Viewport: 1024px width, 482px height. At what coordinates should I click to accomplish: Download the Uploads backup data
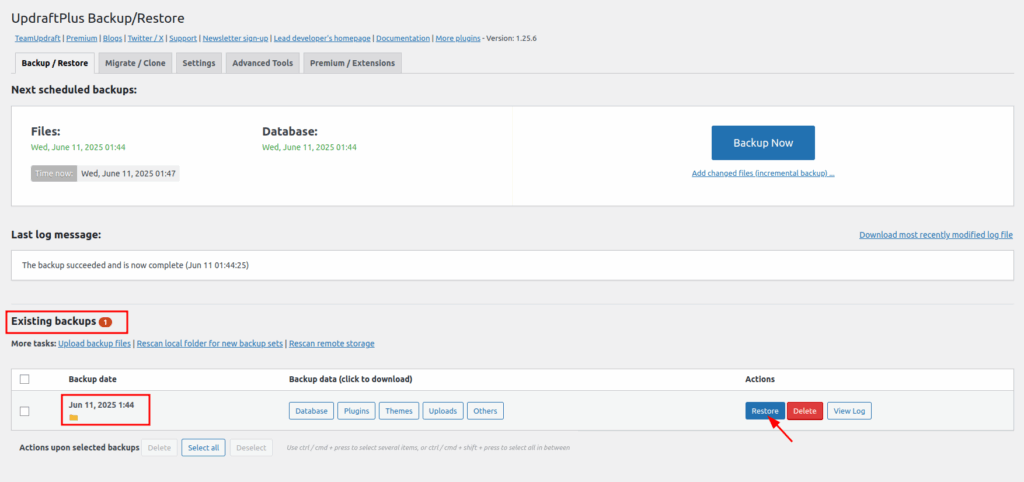443,411
